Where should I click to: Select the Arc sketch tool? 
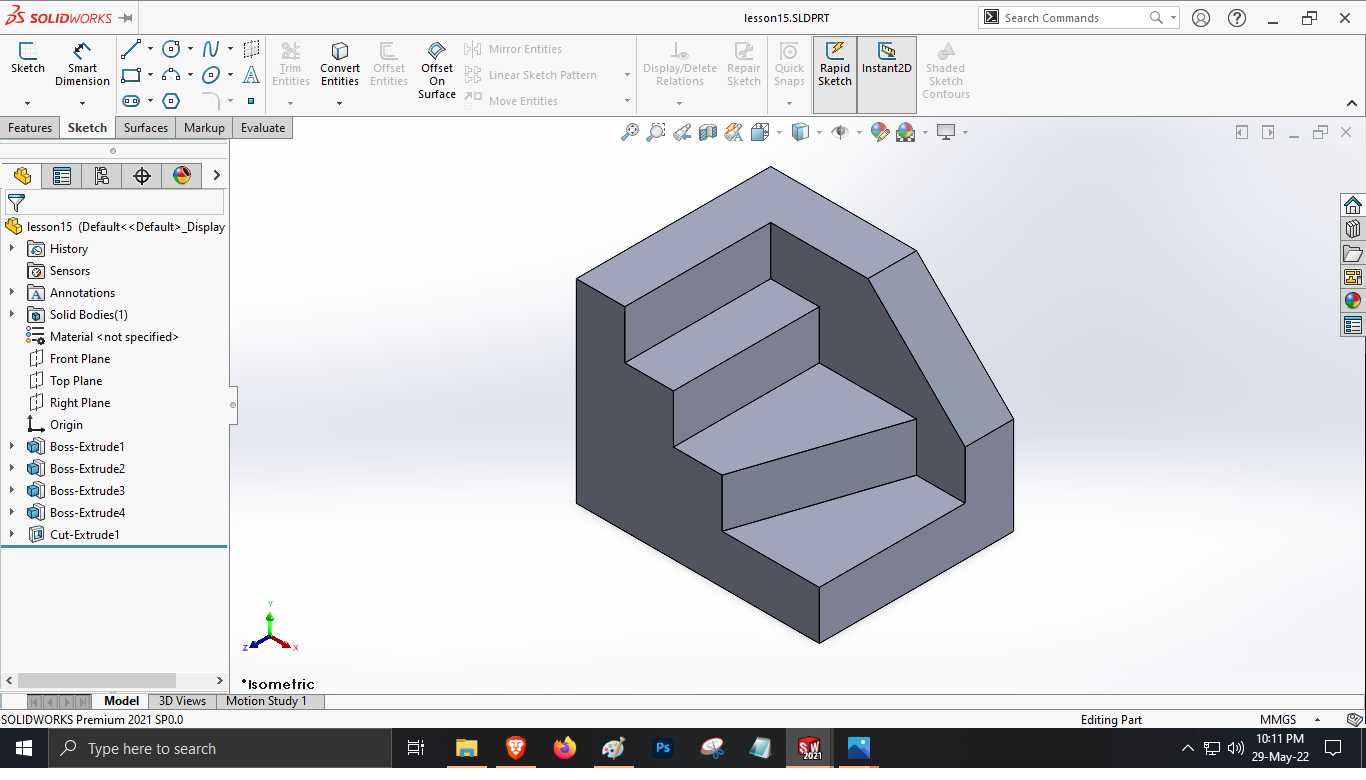coord(171,75)
